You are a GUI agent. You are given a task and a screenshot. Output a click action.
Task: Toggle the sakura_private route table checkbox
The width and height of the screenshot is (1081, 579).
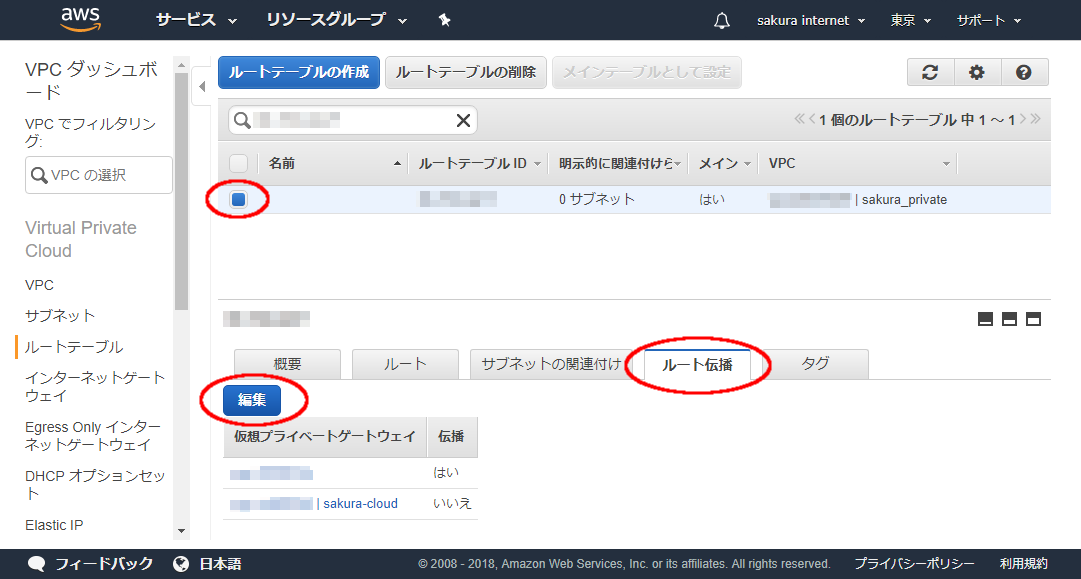(x=238, y=200)
